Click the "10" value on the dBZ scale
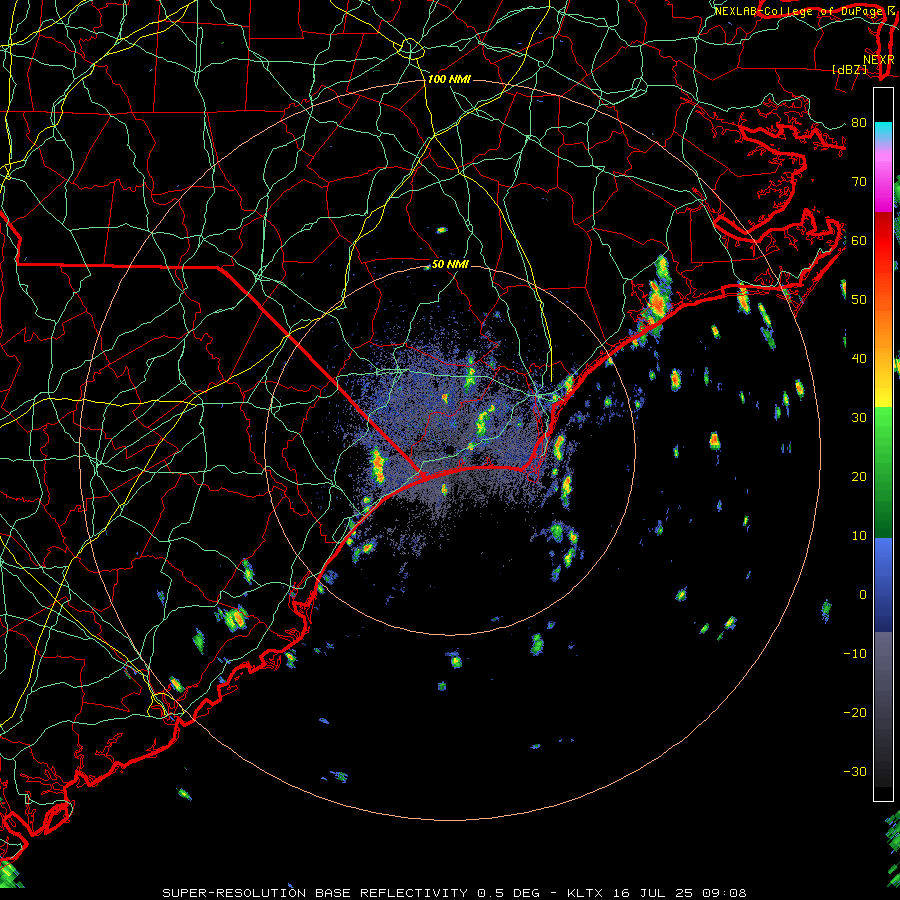This screenshot has height=900, width=900. 859,536
